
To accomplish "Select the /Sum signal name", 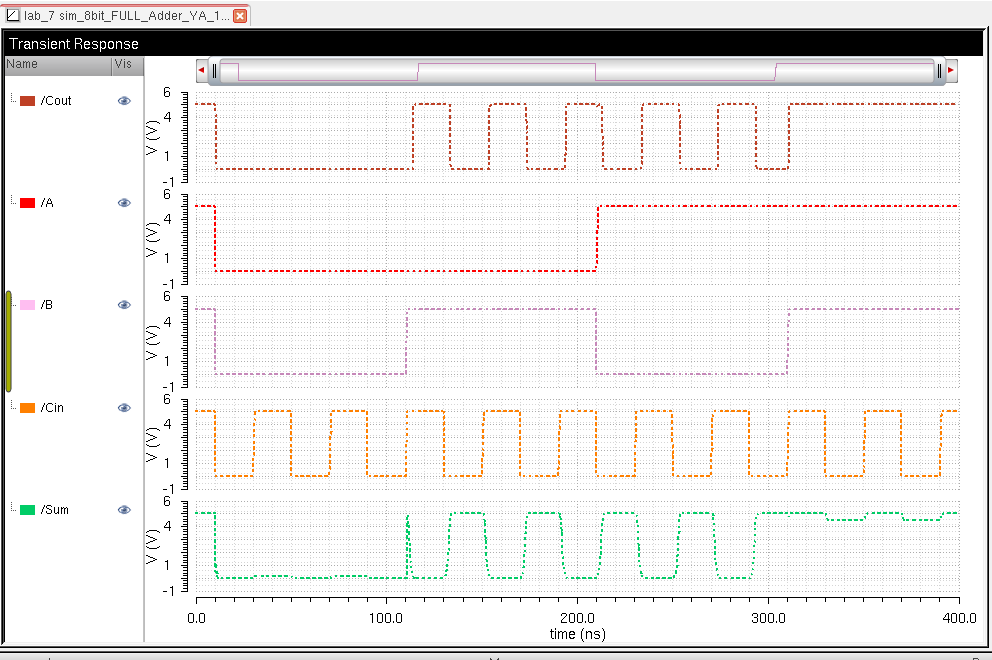I will click(x=54, y=509).
